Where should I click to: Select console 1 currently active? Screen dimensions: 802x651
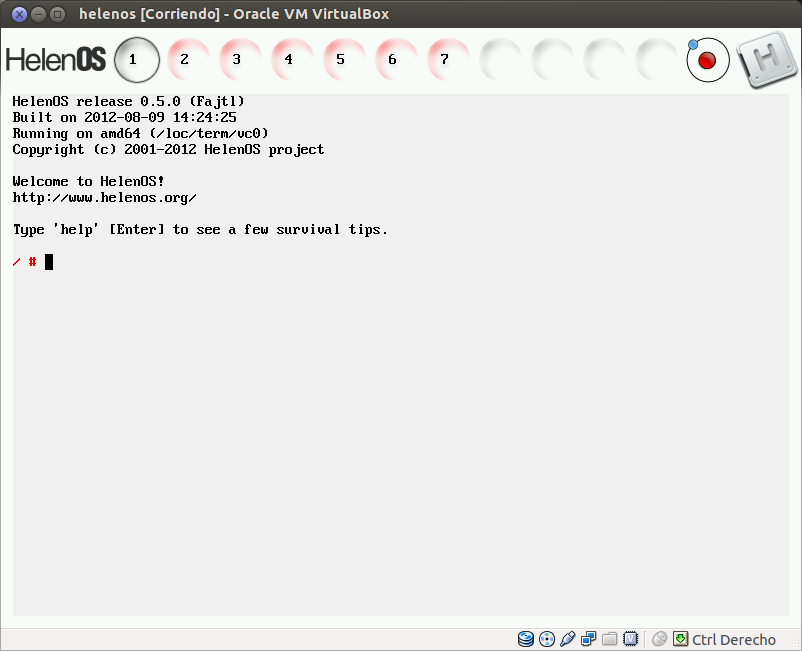tap(136, 59)
